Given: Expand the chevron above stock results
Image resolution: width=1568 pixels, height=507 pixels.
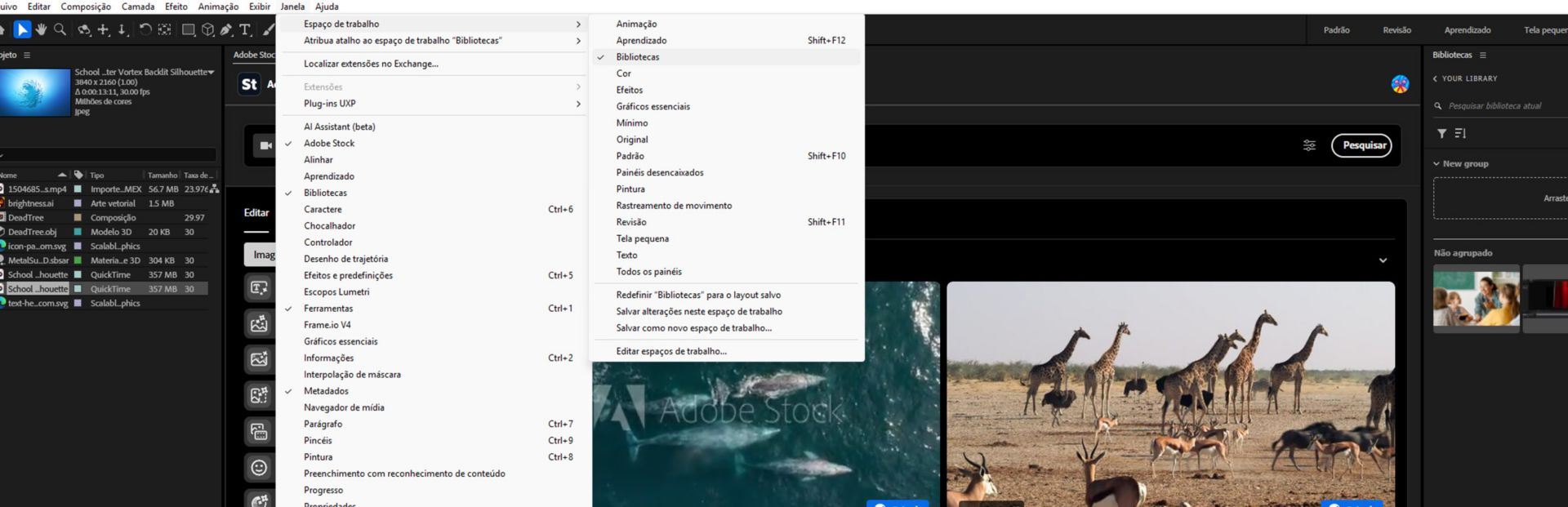Looking at the screenshot, I should [x=1383, y=260].
